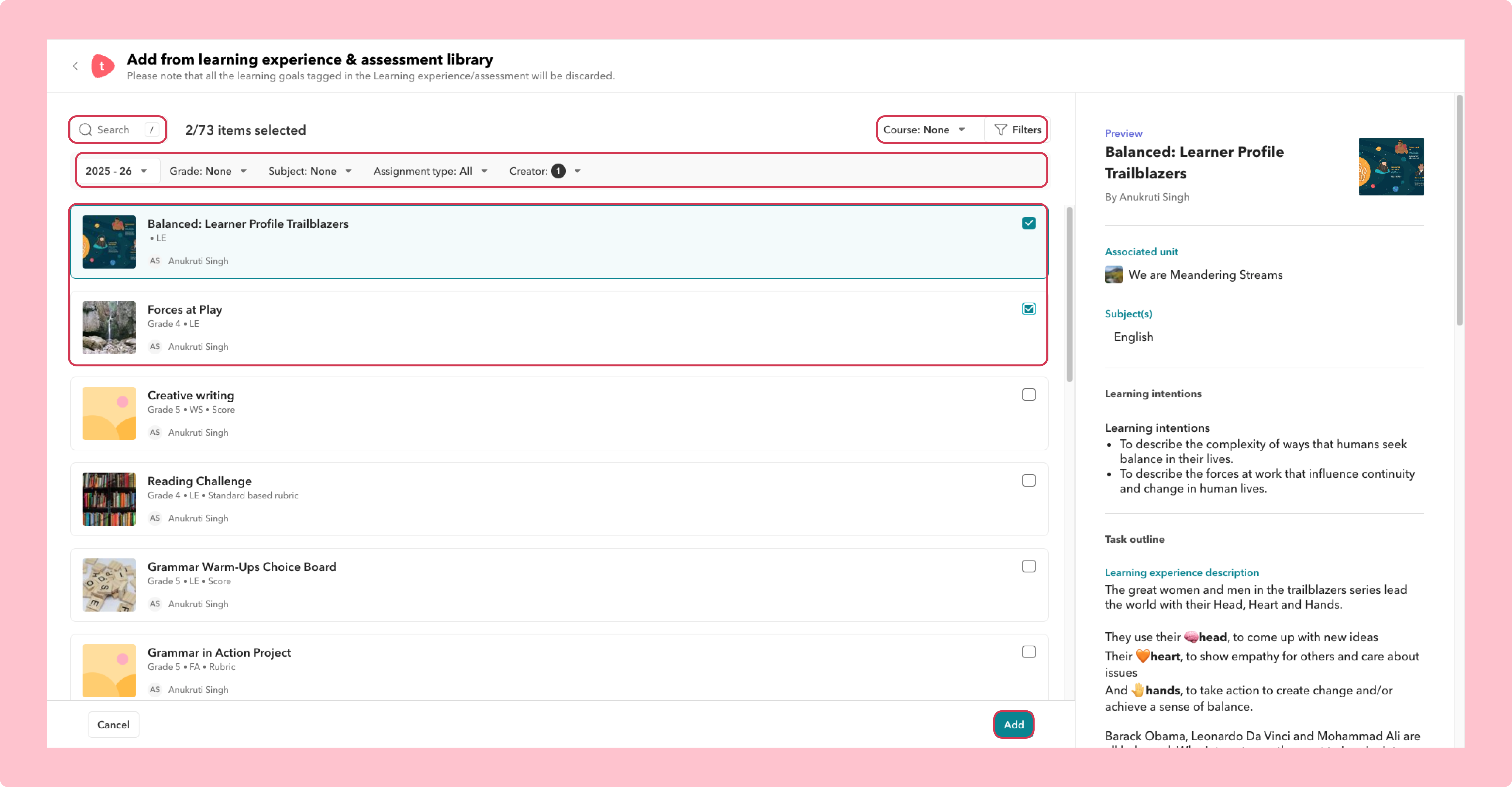Click the Creative writing thumbnail
Image resolution: width=1512 pixels, height=787 pixels.
[109, 413]
